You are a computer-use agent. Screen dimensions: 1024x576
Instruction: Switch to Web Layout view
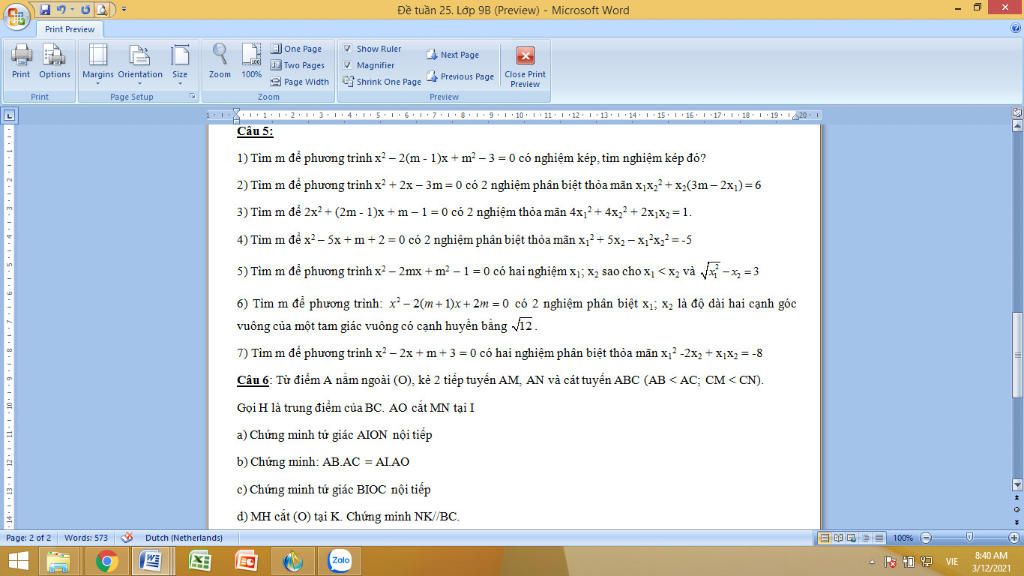[x=852, y=538]
